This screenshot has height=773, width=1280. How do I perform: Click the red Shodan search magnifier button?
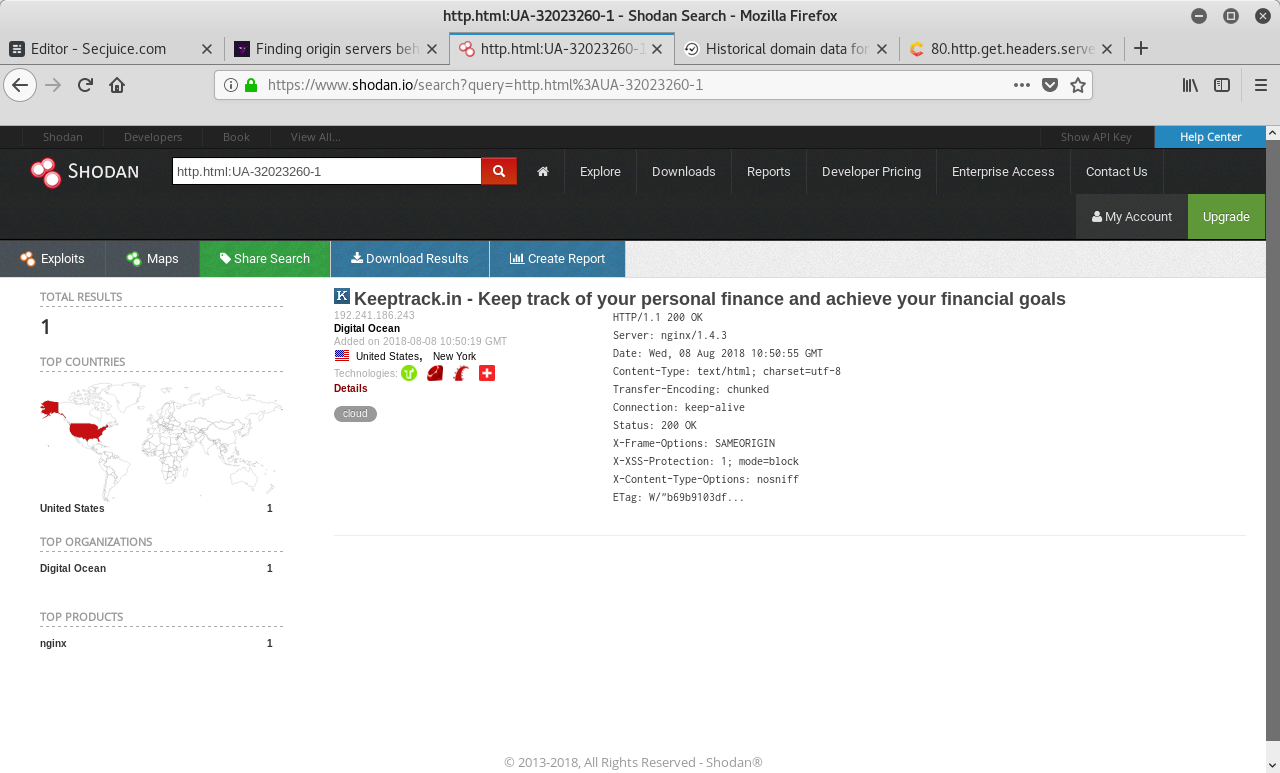click(498, 171)
